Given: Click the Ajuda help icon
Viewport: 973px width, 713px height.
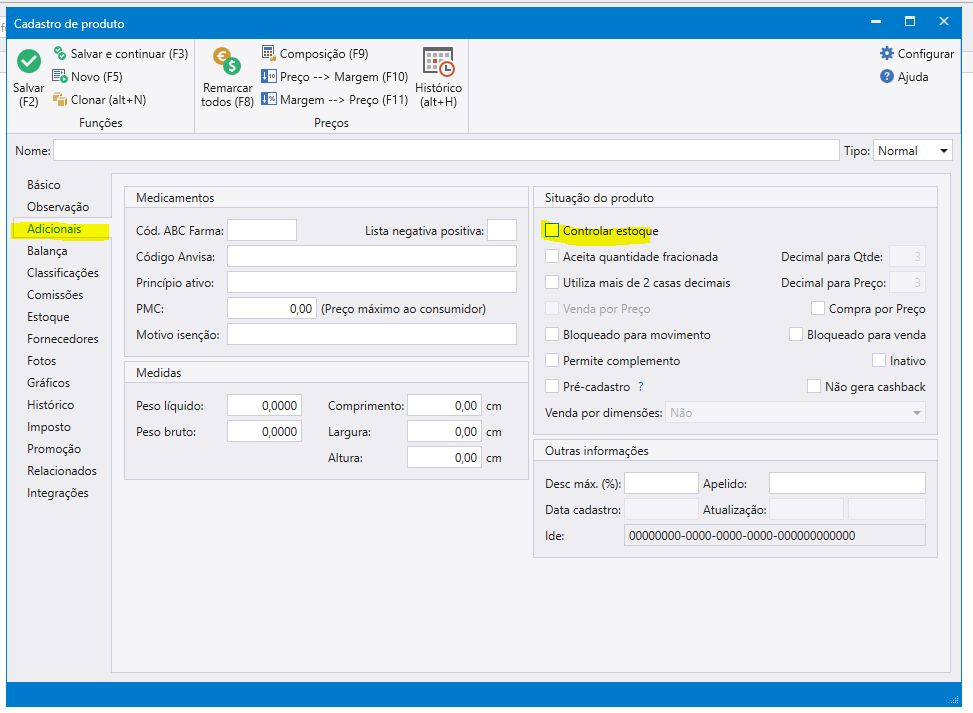Looking at the screenshot, I should click(887, 77).
